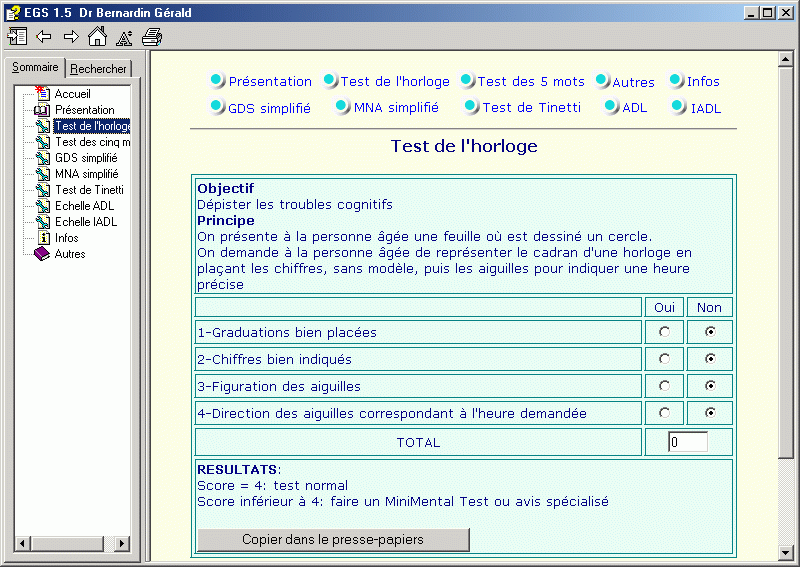The image size is (800, 567).
Task: Click the icon beside Test des cinq m
Action: pos(43,142)
